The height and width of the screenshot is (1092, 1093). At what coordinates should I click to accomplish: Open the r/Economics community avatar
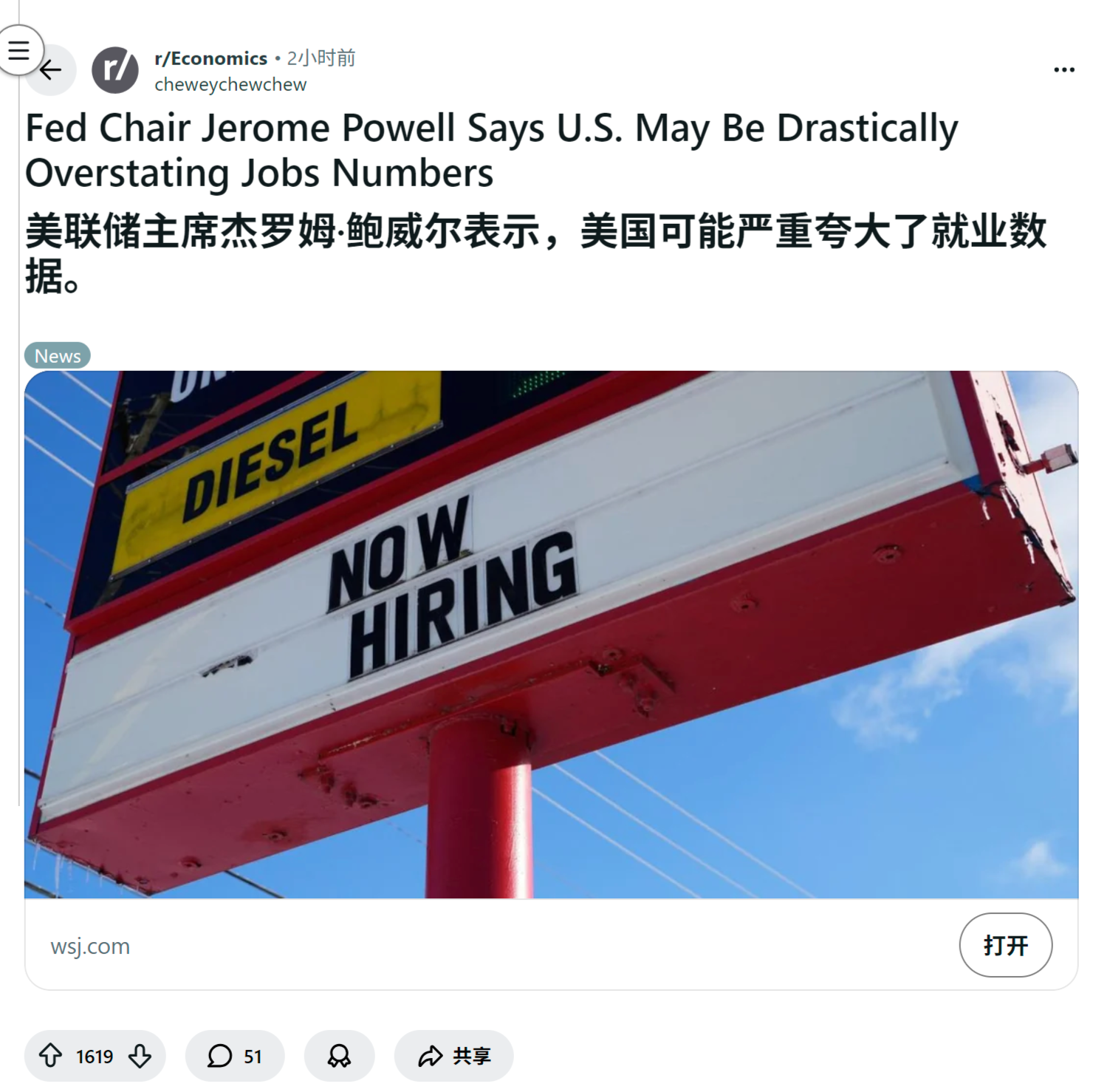point(115,70)
